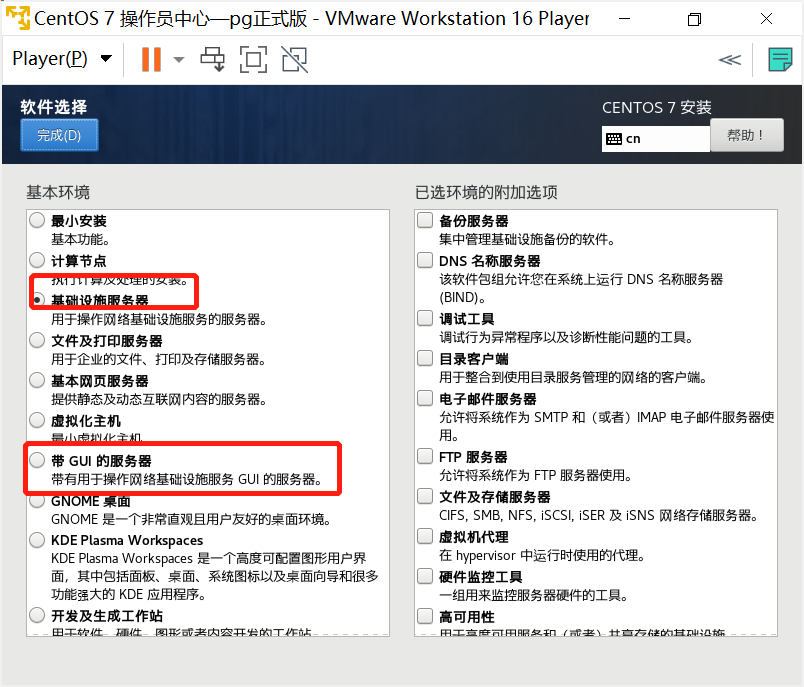The image size is (804, 687).
Task: Click the 已选环境的附加选项 heading
Action: (x=486, y=192)
